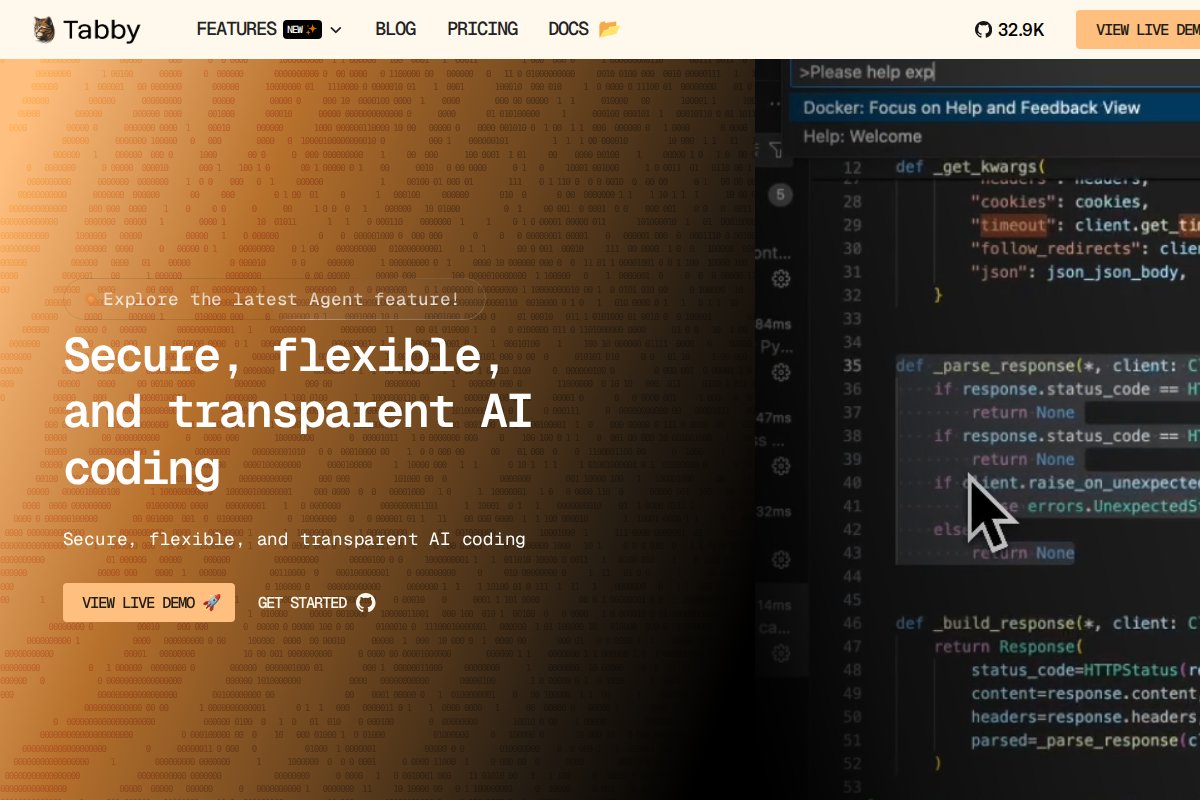Click the GitHub icon next to GET STARTED

coord(366,603)
